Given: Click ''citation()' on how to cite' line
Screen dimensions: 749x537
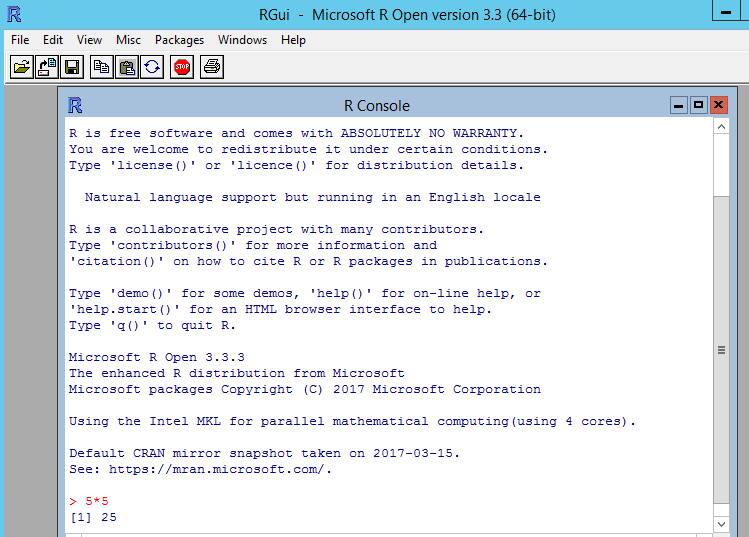Looking at the screenshot, I should (309, 261).
